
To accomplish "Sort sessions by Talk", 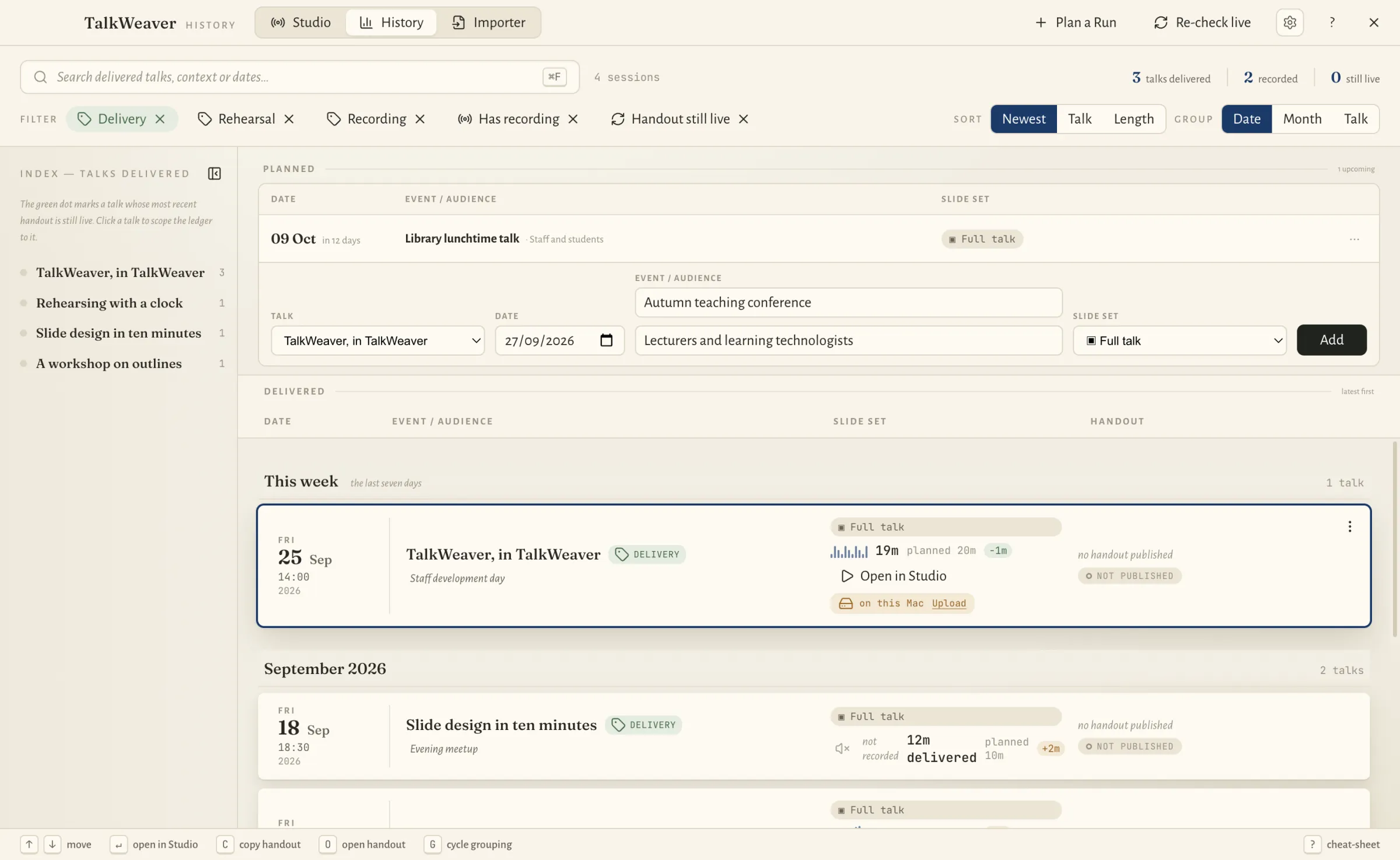I will click(x=1079, y=119).
